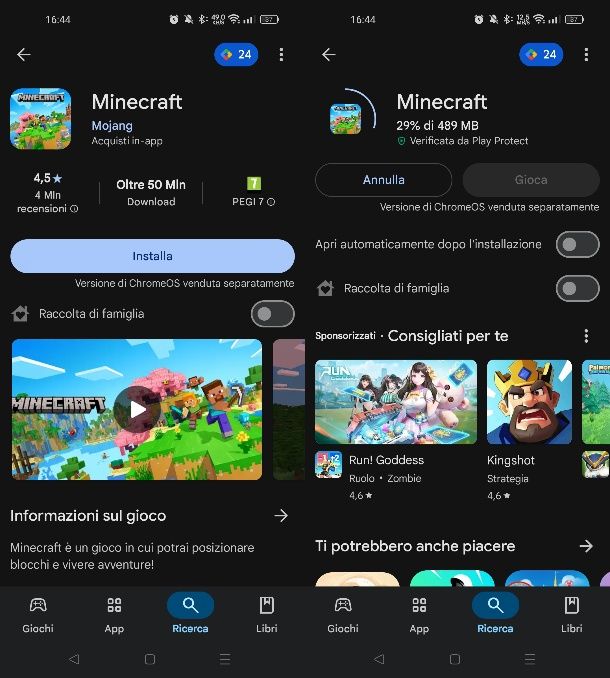Tap the Play Protect shield icon
The width and height of the screenshot is (610, 678).
pyautogui.click(x=402, y=141)
